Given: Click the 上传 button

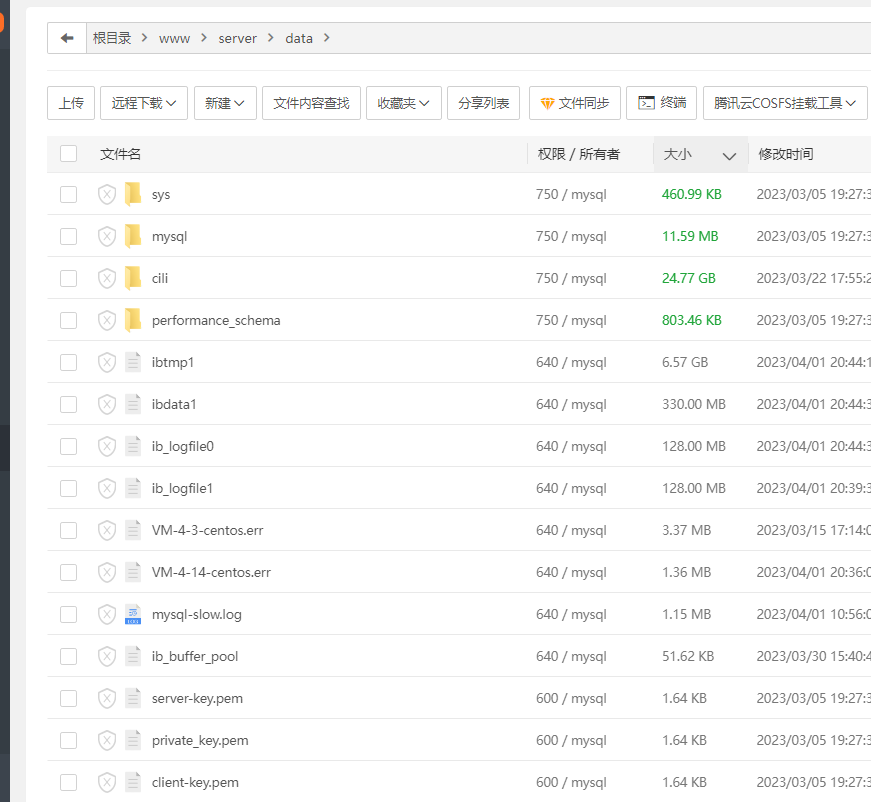Looking at the screenshot, I should (71, 103).
